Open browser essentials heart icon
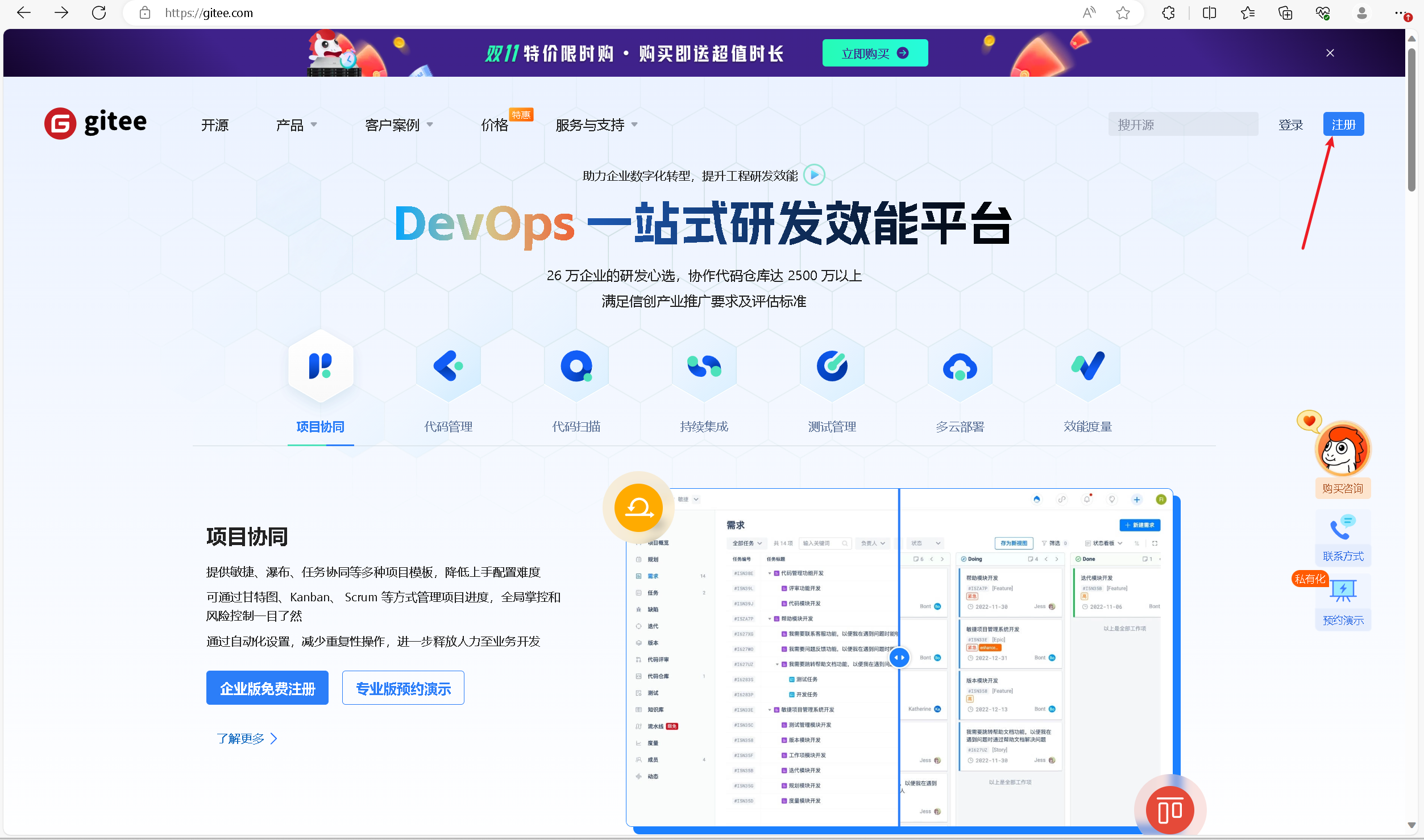The image size is (1424, 840). tap(1323, 13)
